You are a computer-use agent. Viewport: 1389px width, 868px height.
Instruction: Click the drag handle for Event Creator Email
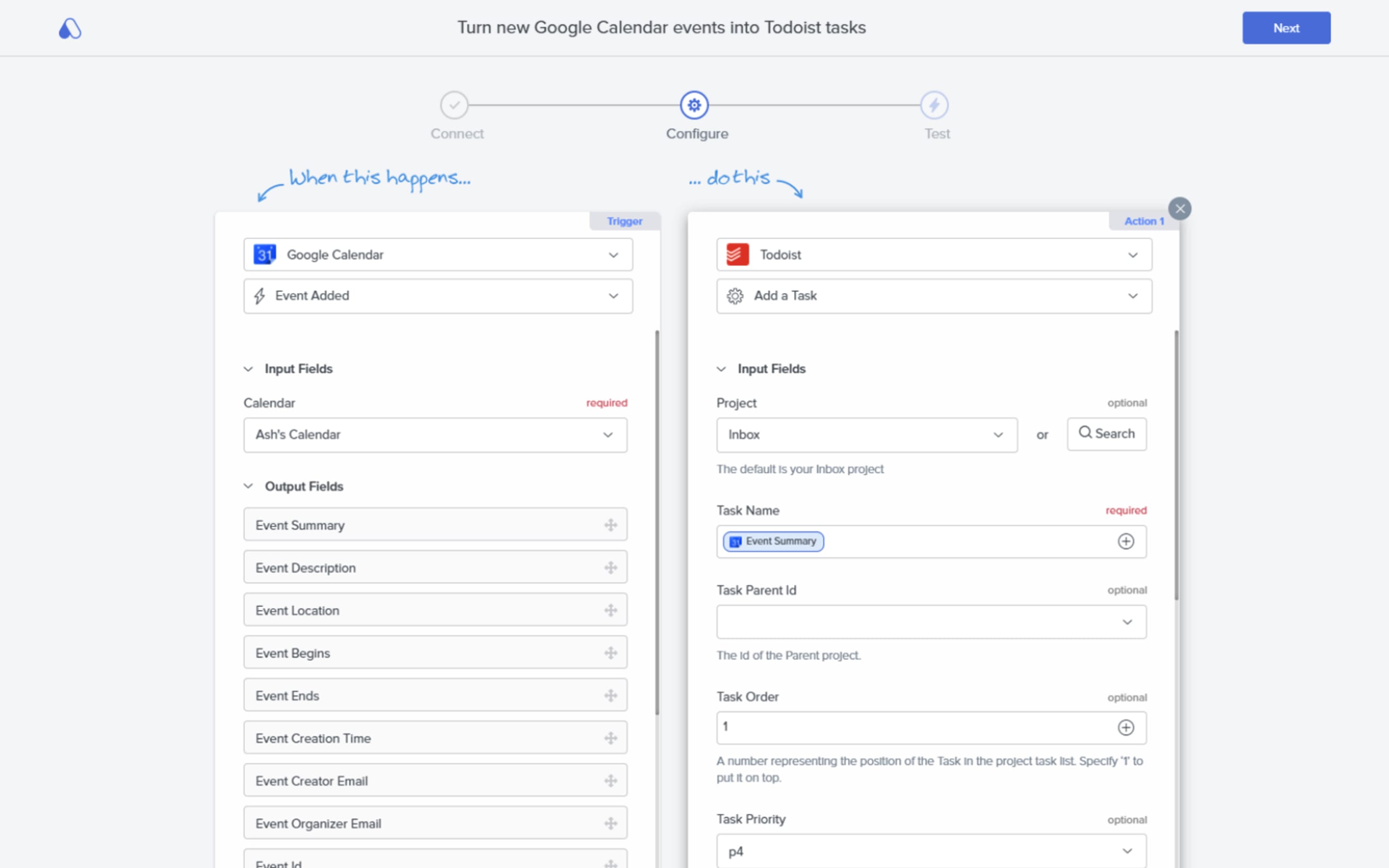[611, 781]
